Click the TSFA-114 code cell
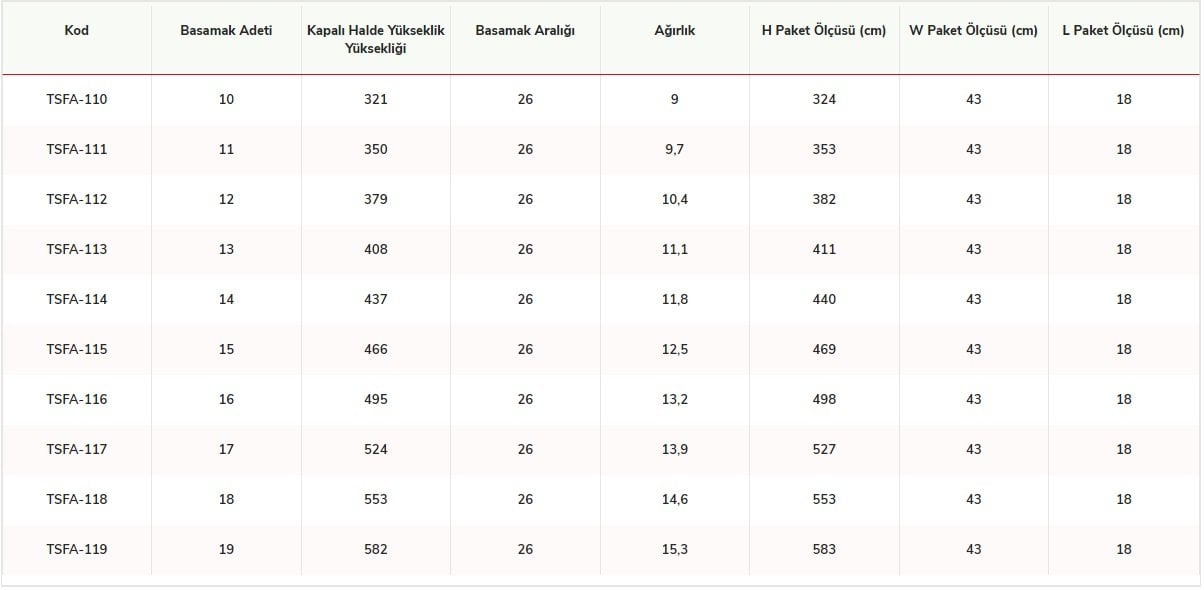 coord(77,299)
